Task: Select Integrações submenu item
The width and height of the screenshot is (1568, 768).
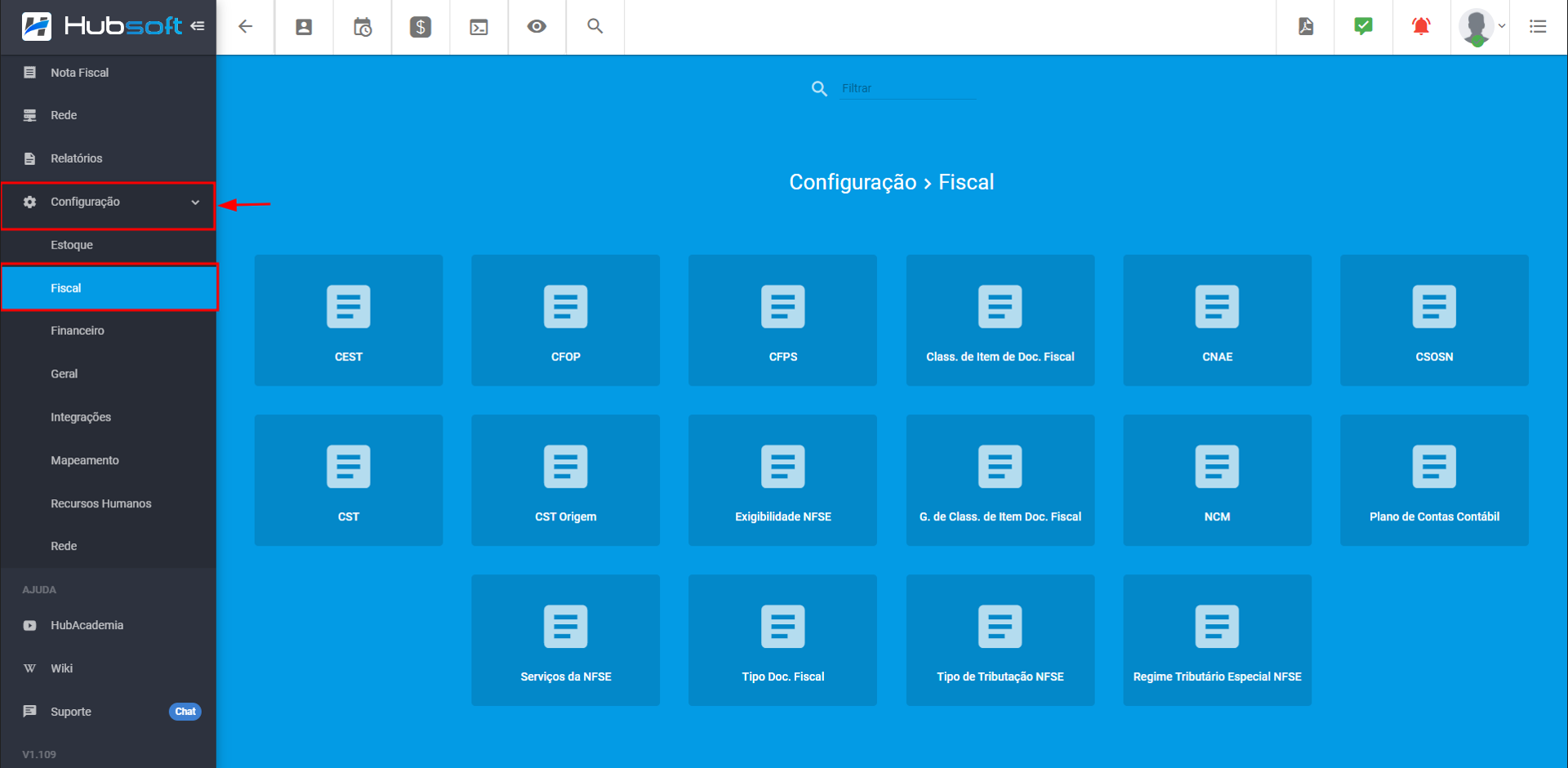Action: point(108,417)
